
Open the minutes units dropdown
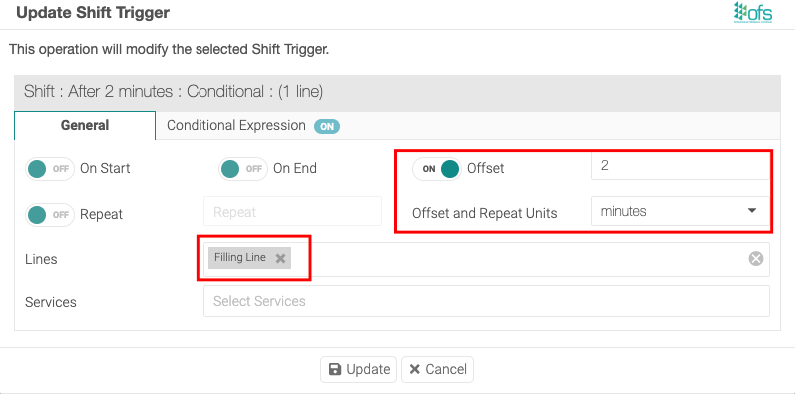680,211
